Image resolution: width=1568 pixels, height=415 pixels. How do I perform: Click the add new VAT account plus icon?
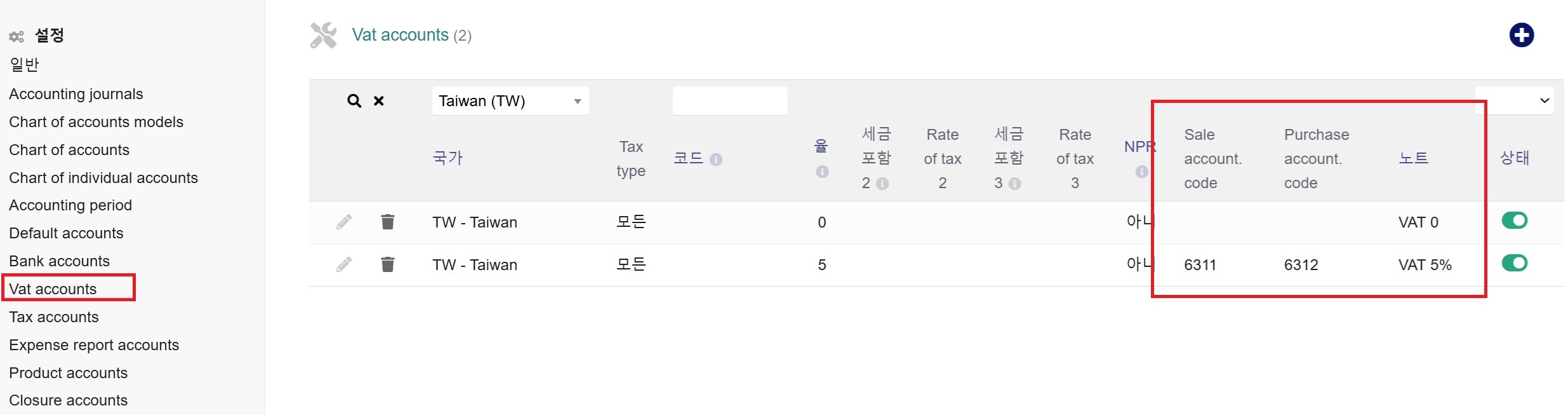[x=1521, y=35]
